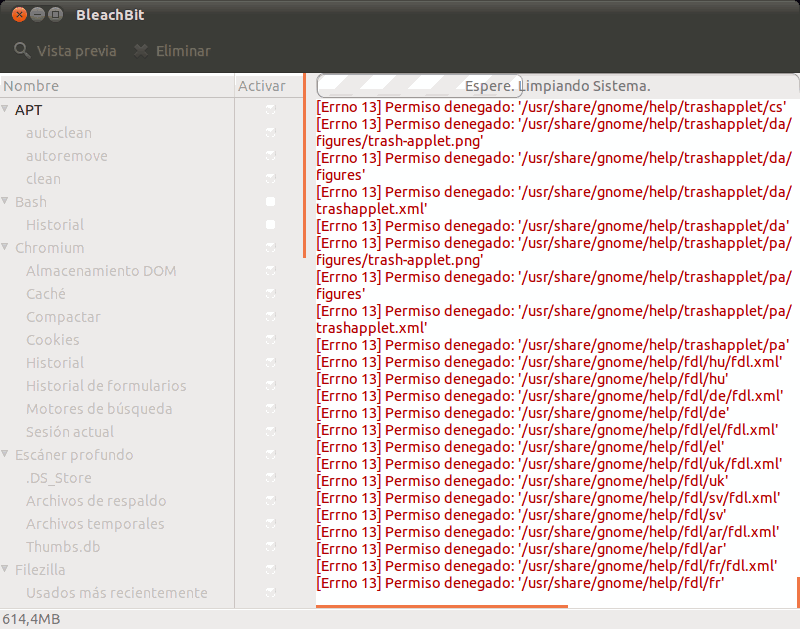Toggle the APT autoclean checkbox
This screenshot has height=629, width=800.
coord(270,133)
